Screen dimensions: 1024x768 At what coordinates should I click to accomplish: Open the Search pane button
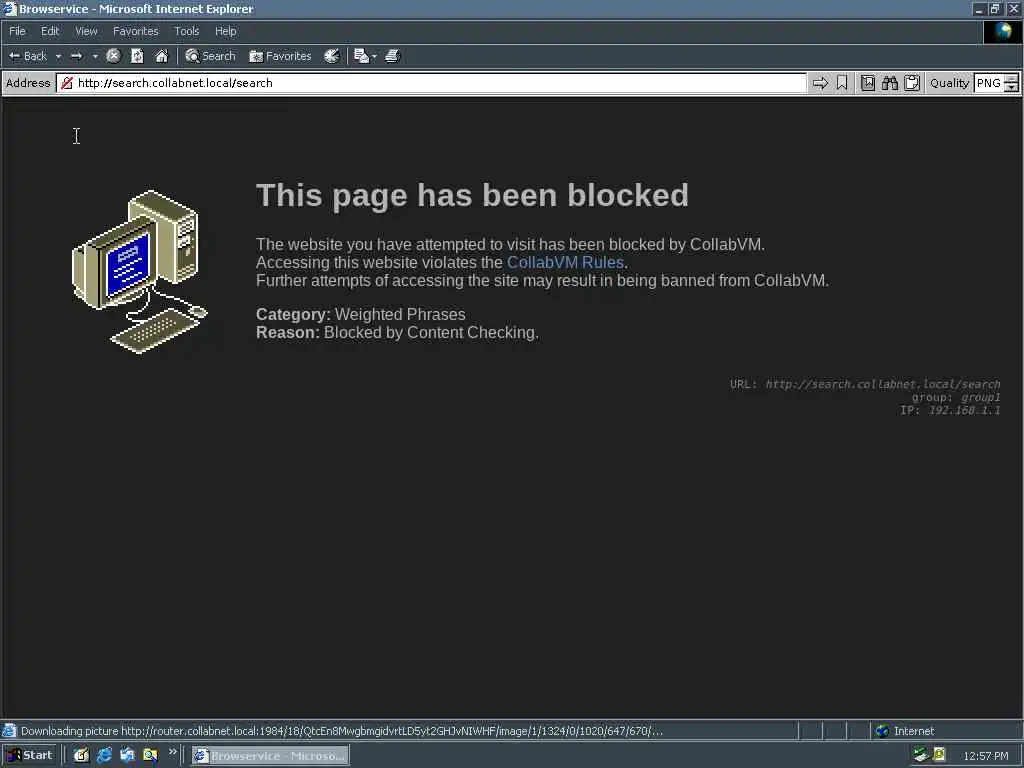210,56
